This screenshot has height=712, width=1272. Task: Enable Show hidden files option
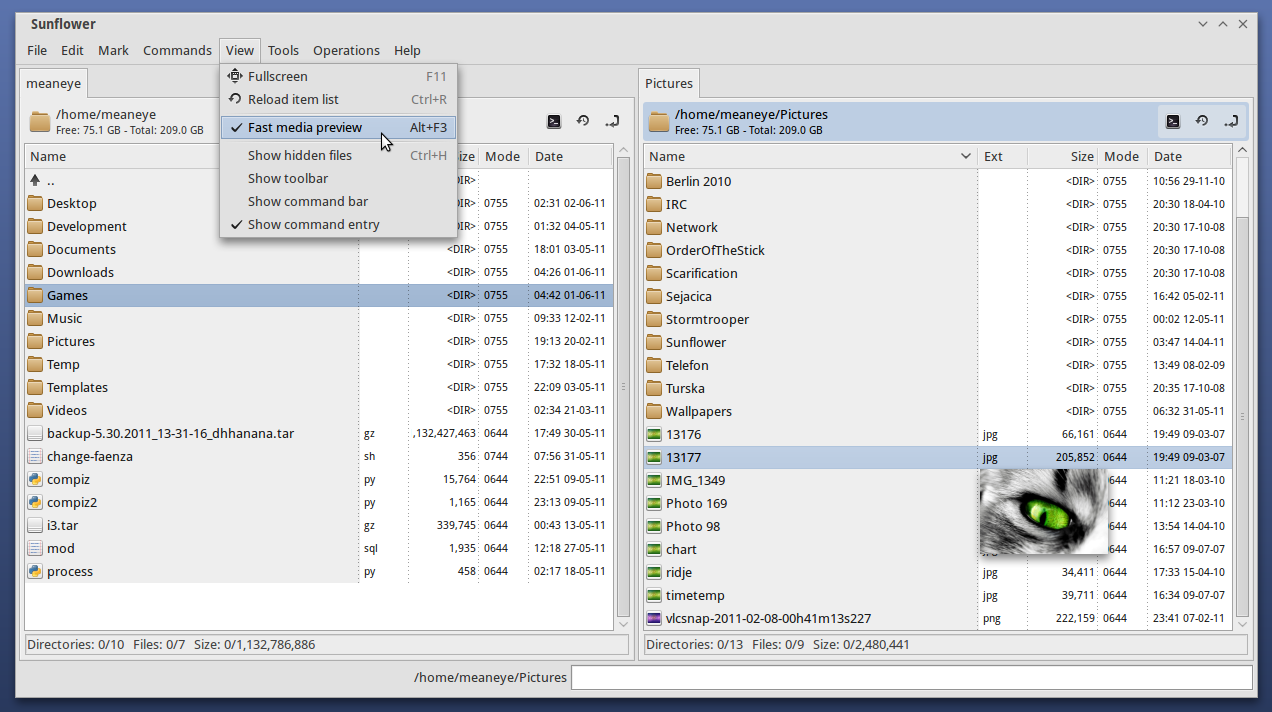point(300,155)
